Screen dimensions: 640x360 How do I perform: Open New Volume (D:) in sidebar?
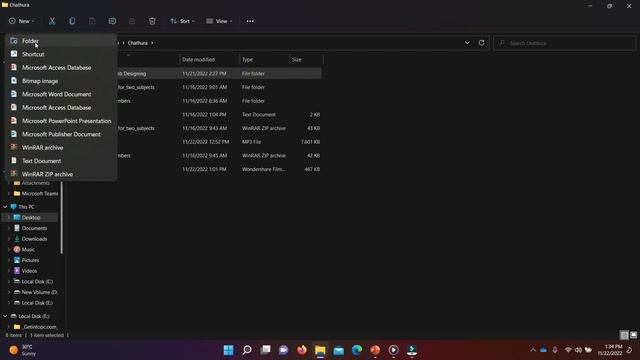pyautogui.click(x=39, y=292)
